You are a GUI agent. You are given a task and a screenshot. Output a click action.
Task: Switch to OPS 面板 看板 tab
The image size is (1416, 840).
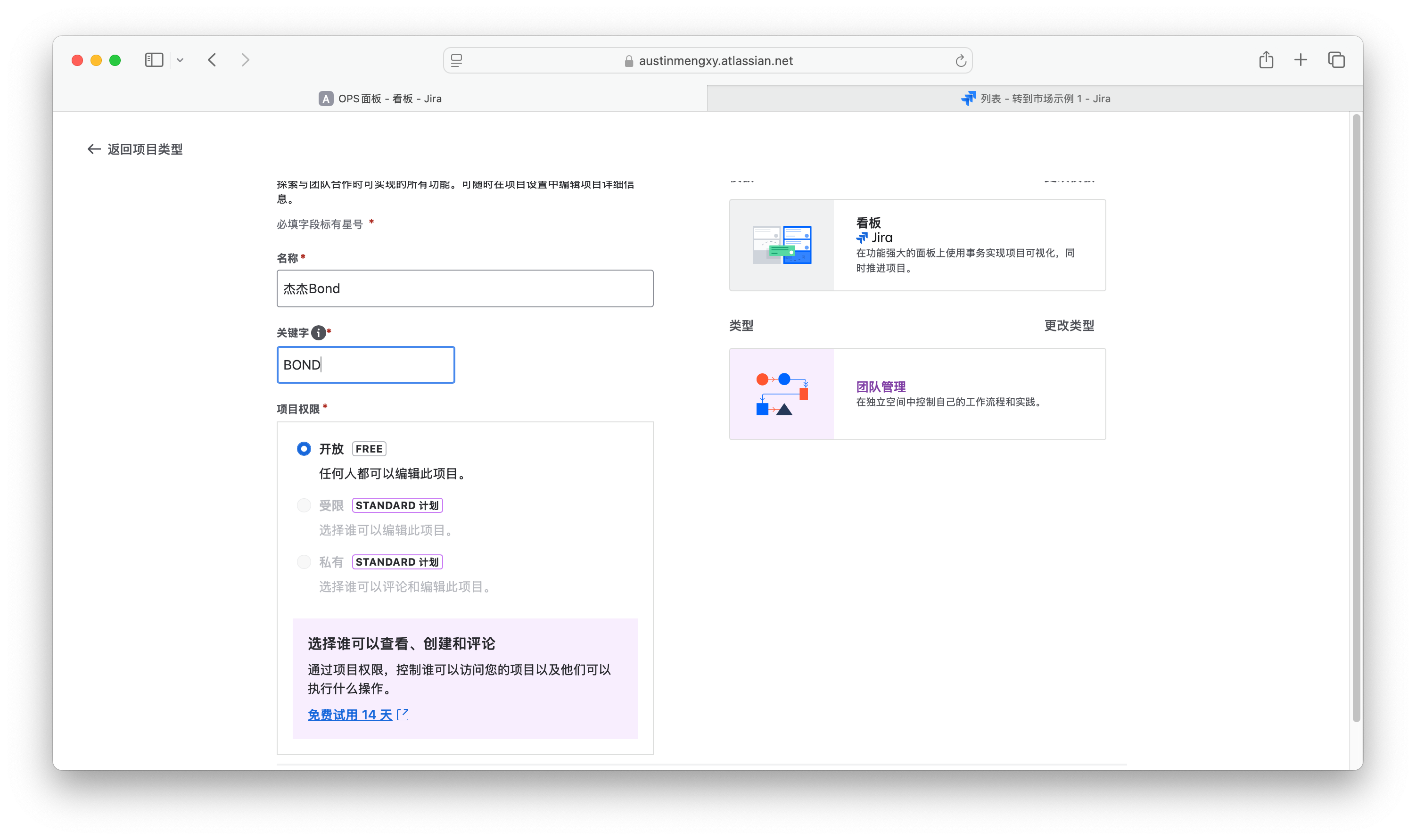pos(380,99)
